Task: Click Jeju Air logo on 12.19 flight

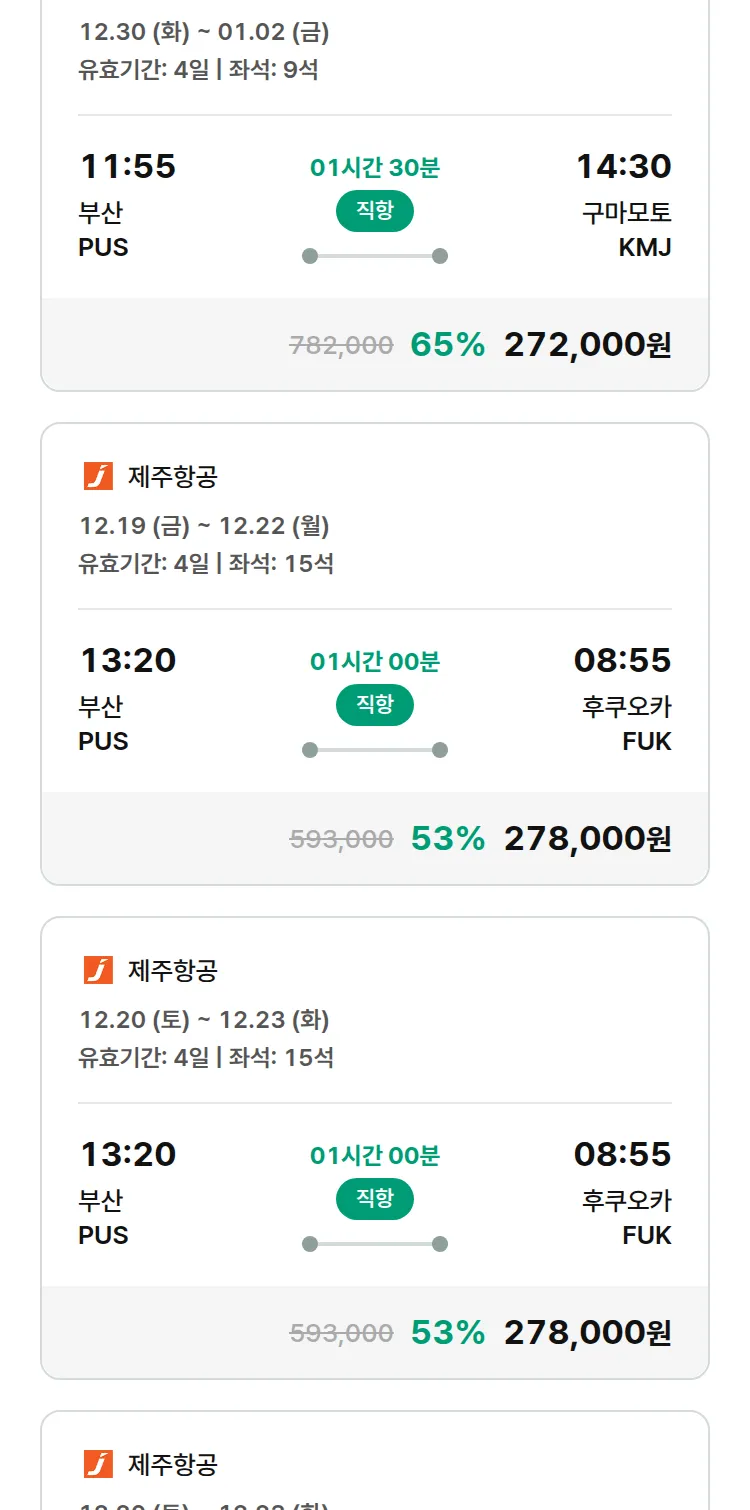Action: click(x=98, y=476)
